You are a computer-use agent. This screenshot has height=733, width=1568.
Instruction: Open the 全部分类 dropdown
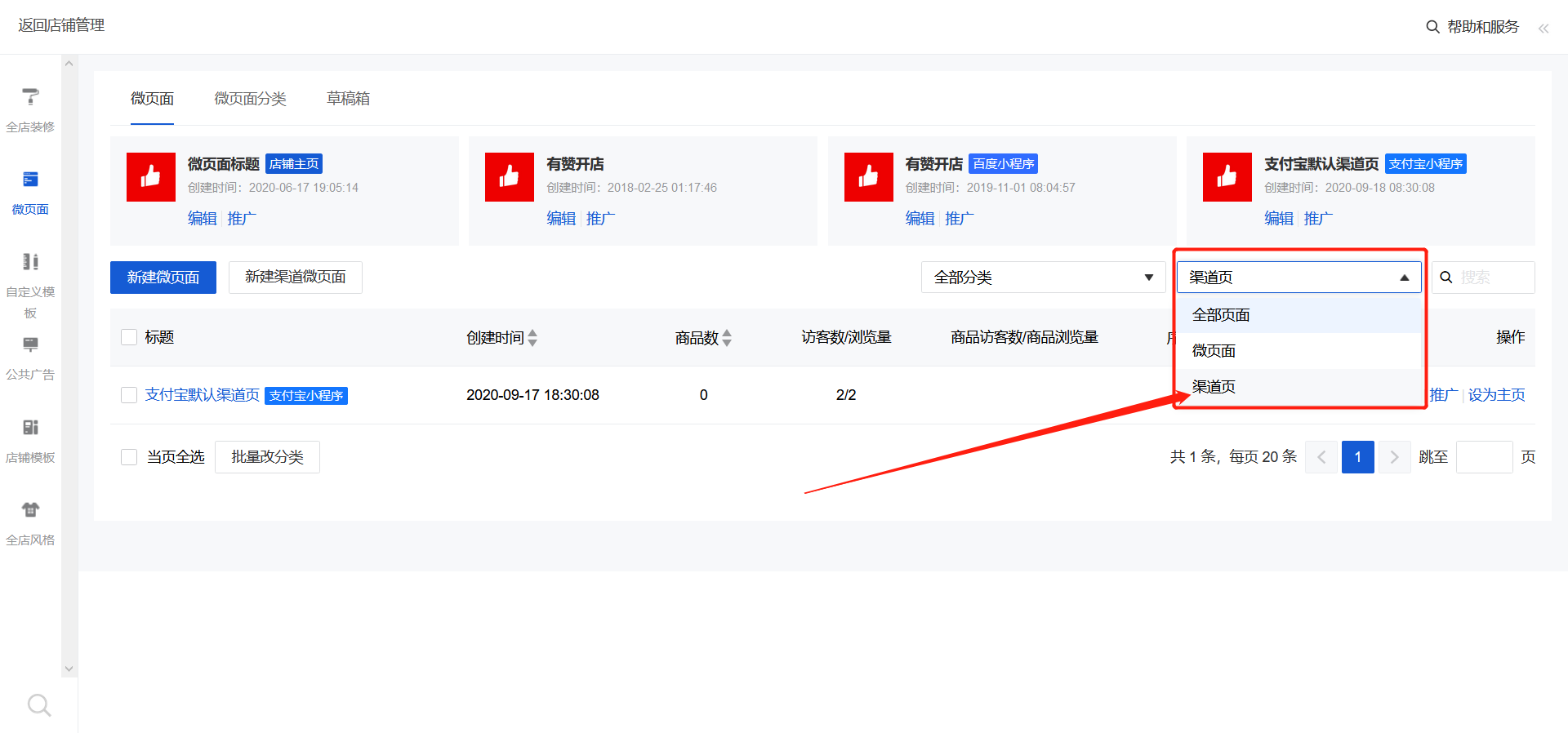point(1043,278)
